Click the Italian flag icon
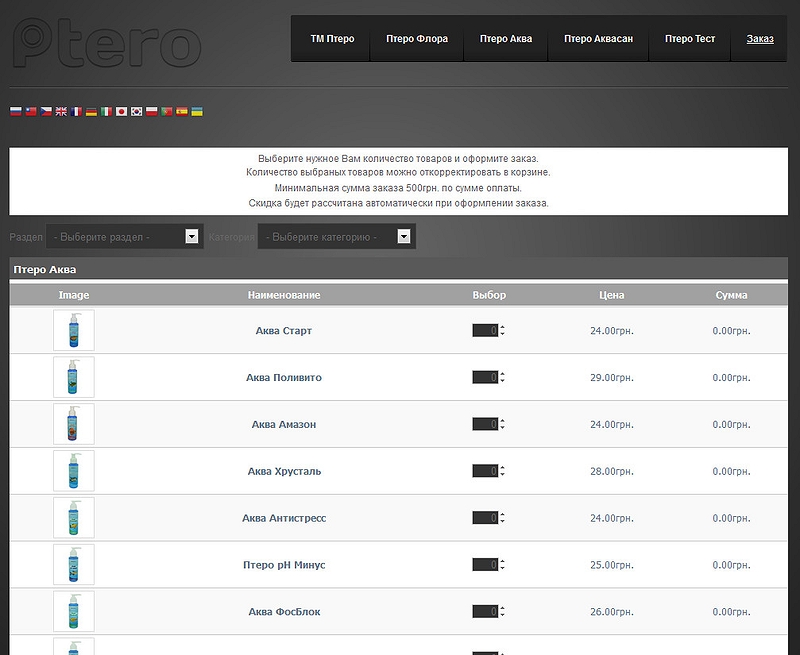Viewport: 800px width, 655px height. pyautogui.click(x=106, y=112)
